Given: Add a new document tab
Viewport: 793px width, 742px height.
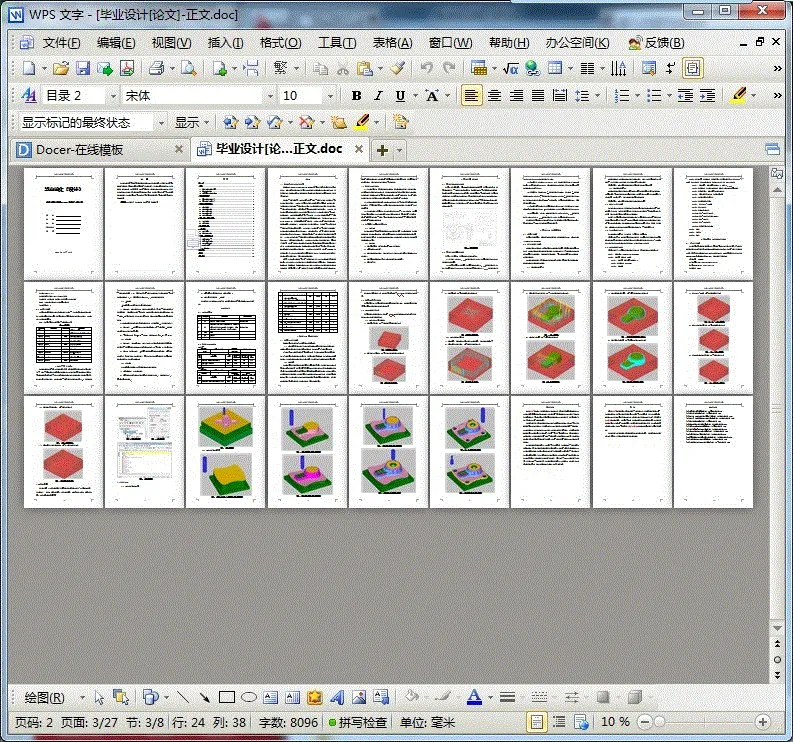Looking at the screenshot, I should [x=382, y=150].
